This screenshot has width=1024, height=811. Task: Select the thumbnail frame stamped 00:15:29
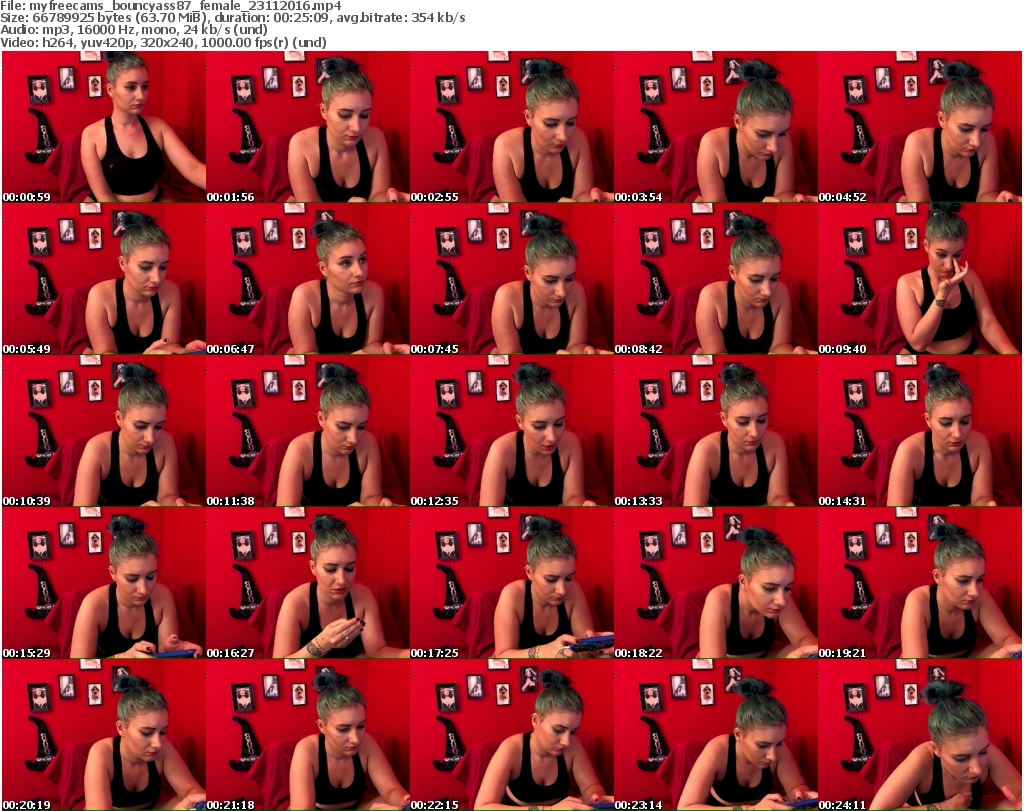point(104,582)
